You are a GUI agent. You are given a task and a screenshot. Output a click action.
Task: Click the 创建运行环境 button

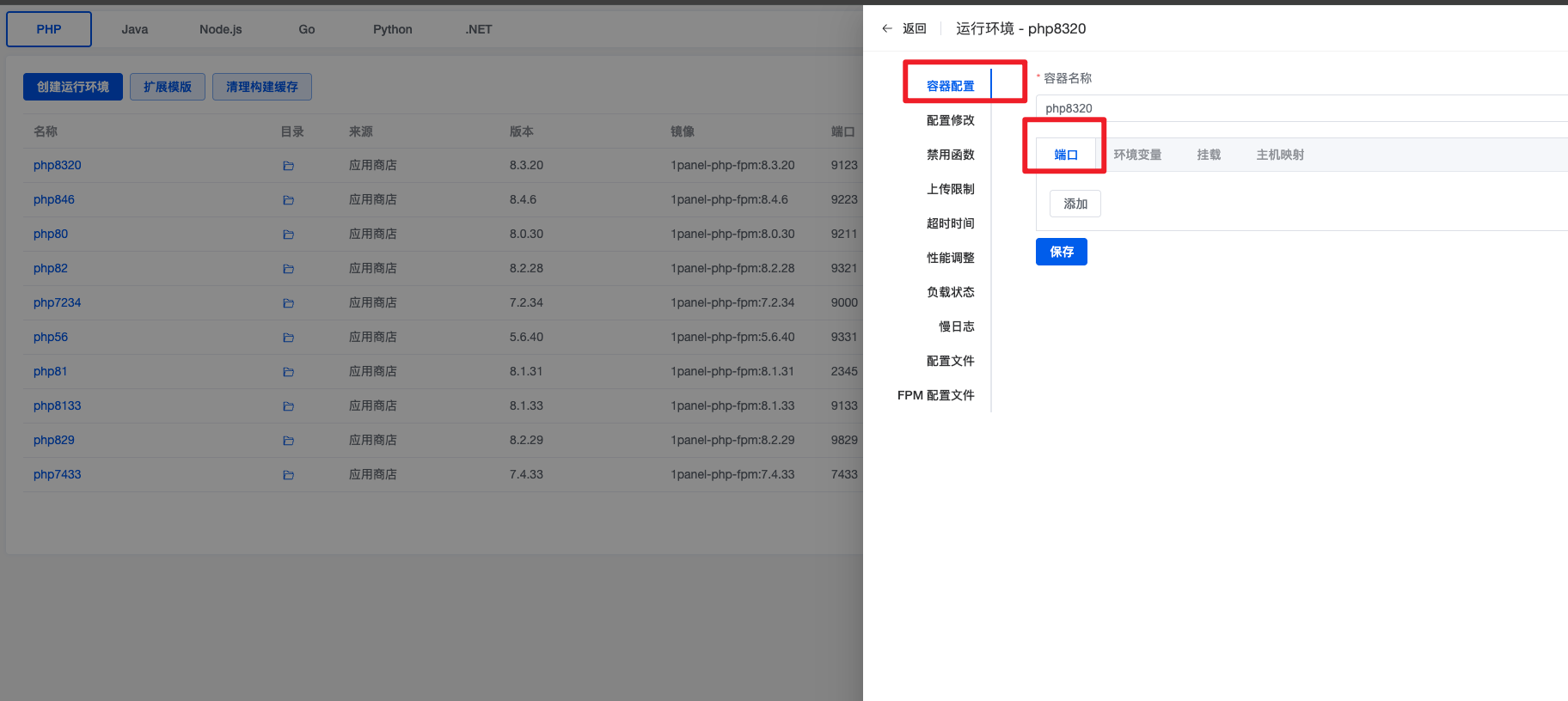(x=73, y=87)
